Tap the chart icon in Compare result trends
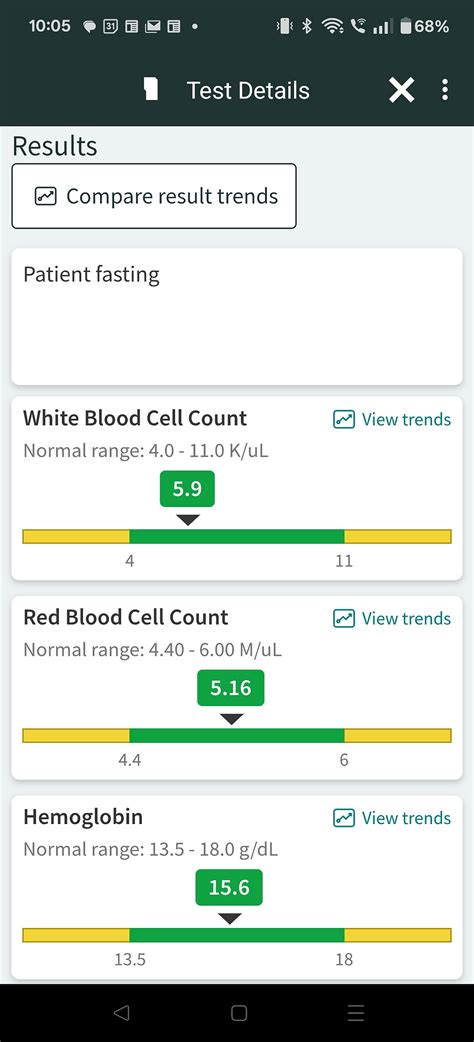474x1042 pixels. point(45,197)
